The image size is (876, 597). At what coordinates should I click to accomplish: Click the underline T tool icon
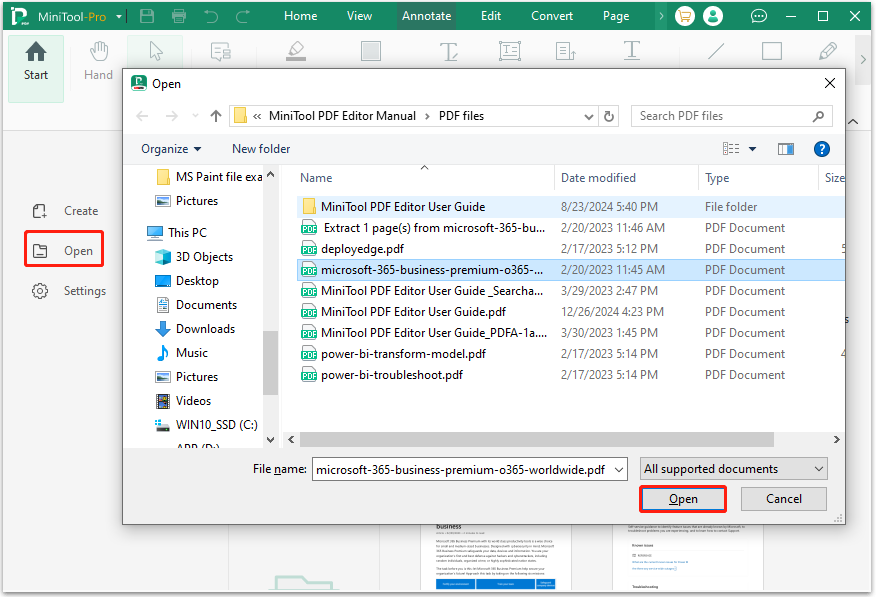click(631, 50)
